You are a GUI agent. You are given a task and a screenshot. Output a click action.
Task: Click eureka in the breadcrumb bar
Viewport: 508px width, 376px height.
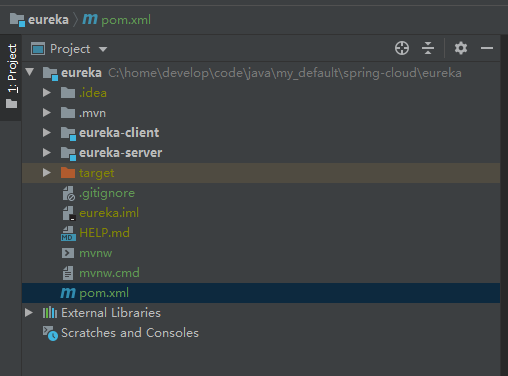click(x=48, y=20)
